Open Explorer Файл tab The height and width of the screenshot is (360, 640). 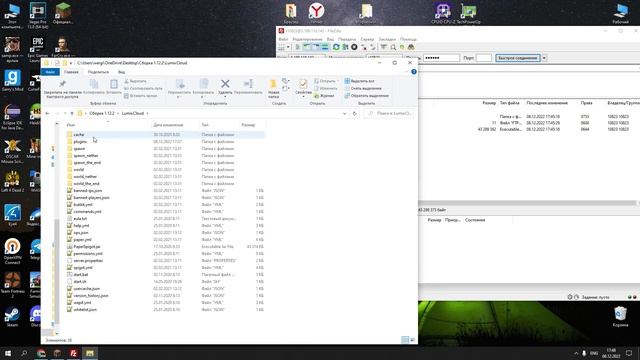tap(50, 72)
